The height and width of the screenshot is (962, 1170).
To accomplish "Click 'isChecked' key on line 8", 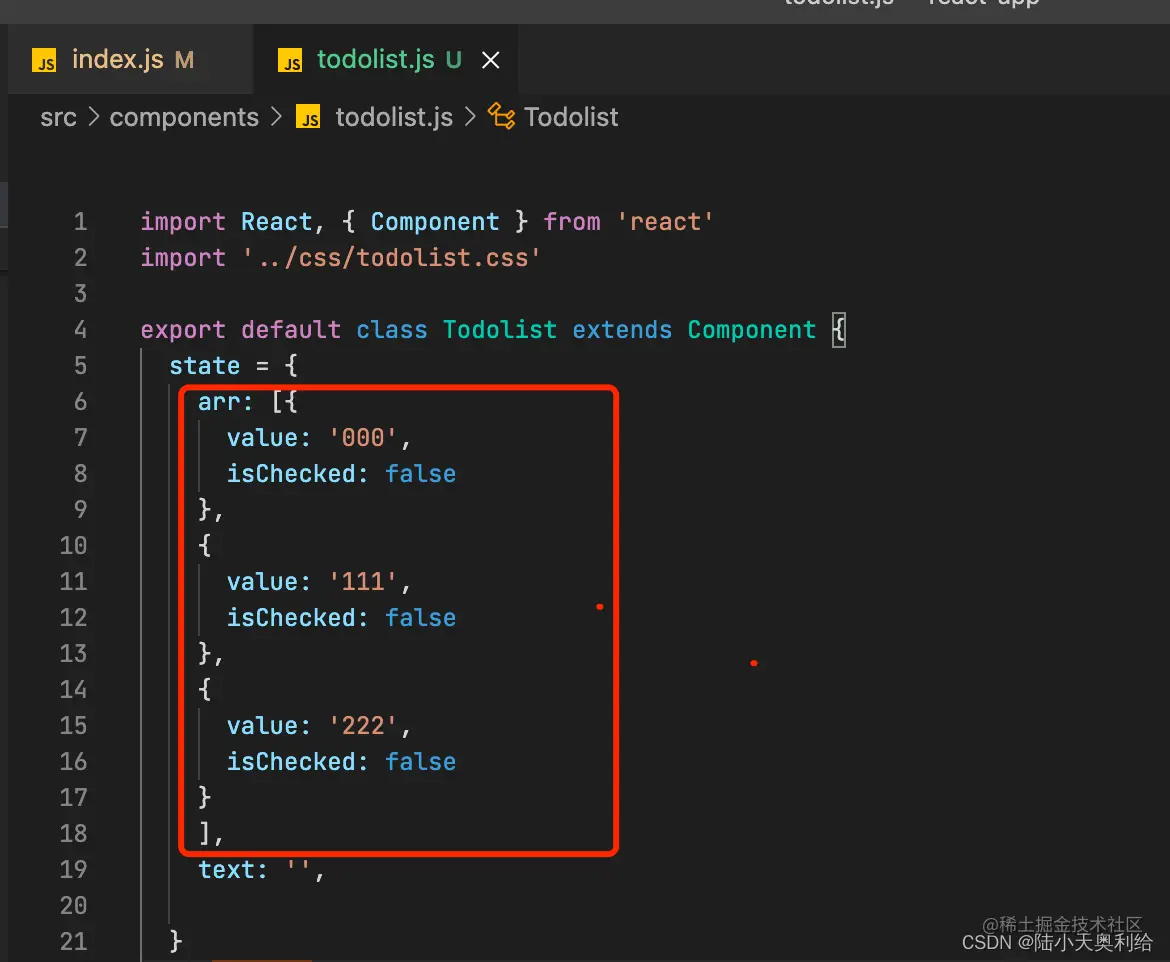I will 291,474.
